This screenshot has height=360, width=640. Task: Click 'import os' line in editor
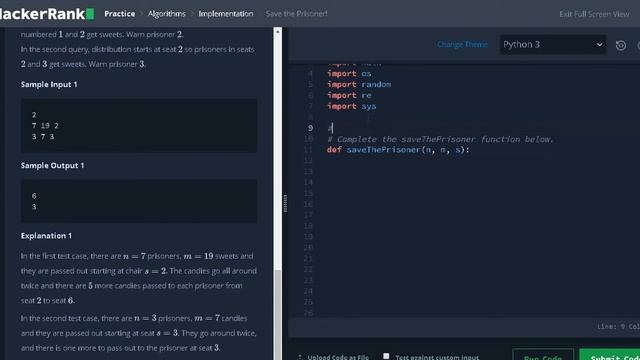(x=349, y=73)
